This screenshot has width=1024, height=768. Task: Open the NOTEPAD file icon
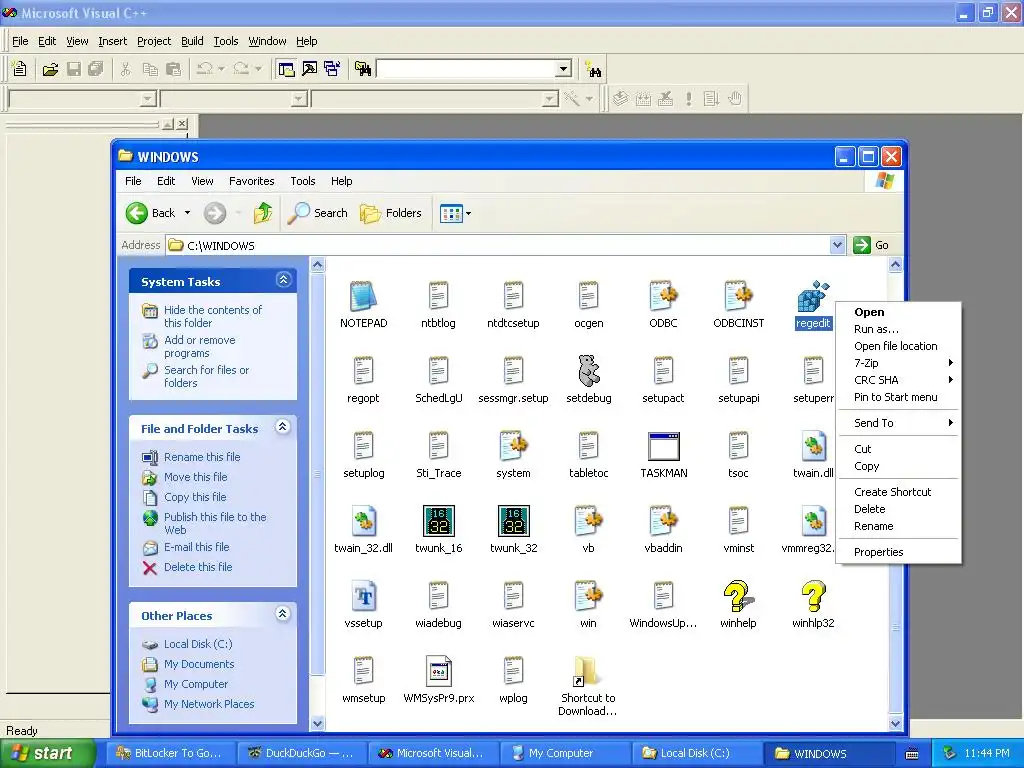click(x=363, y=296)
